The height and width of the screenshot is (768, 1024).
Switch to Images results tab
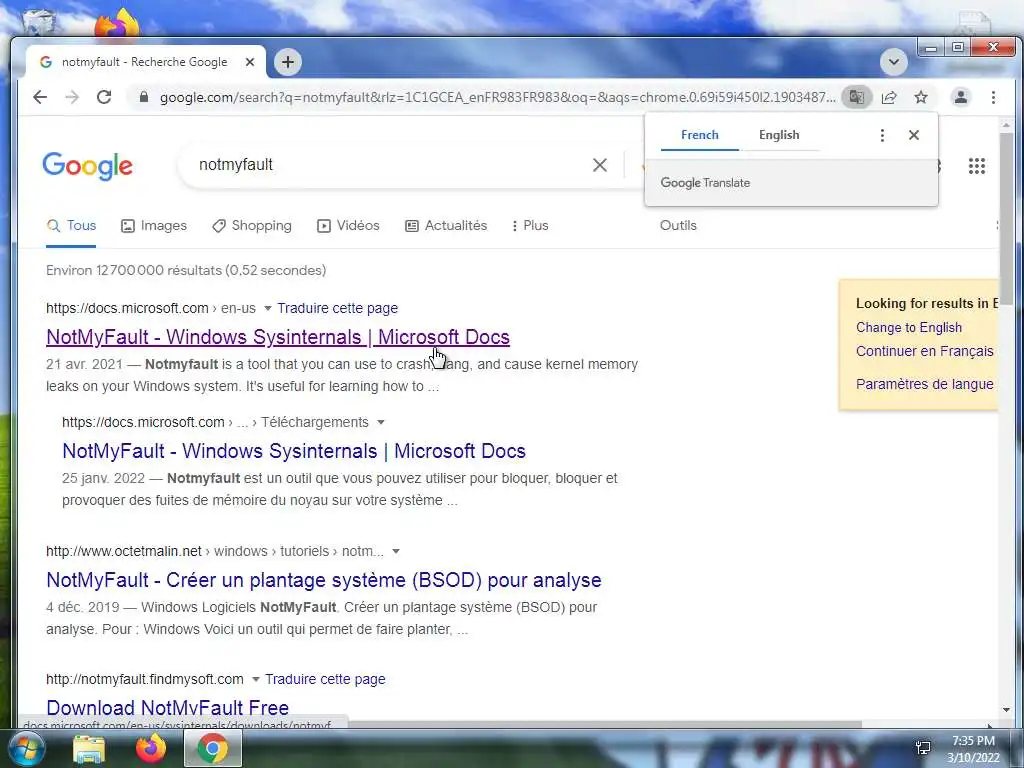coord(154,226)
